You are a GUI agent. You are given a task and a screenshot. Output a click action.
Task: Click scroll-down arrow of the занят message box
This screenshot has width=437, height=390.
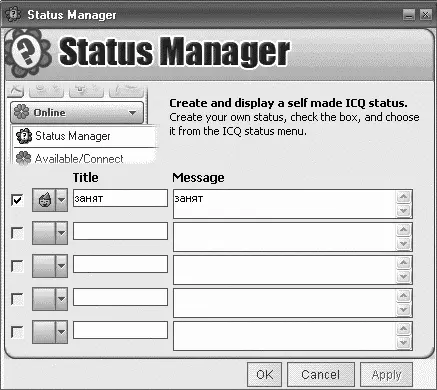[403, 211]
